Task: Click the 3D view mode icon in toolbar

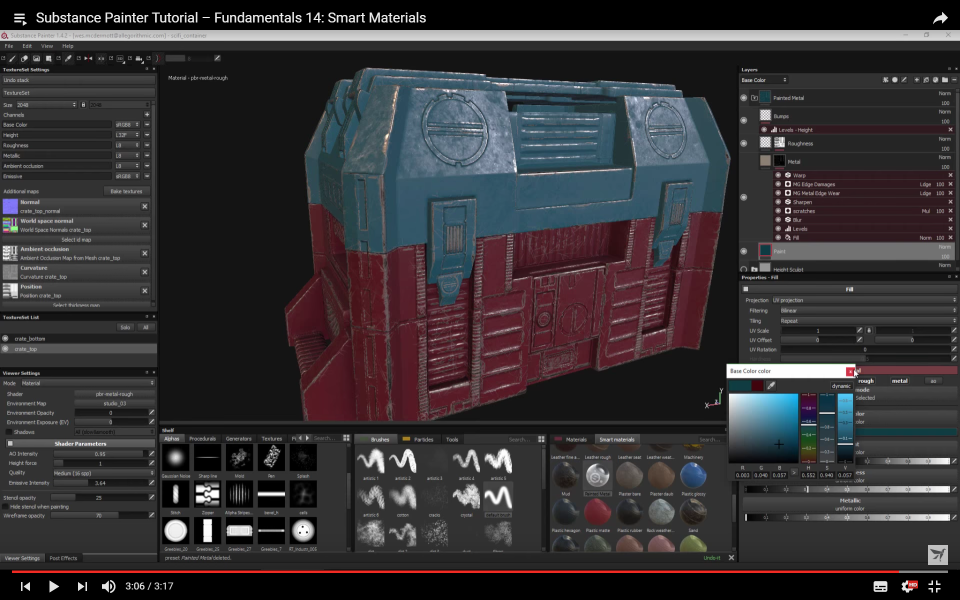Action: point(120,58)
